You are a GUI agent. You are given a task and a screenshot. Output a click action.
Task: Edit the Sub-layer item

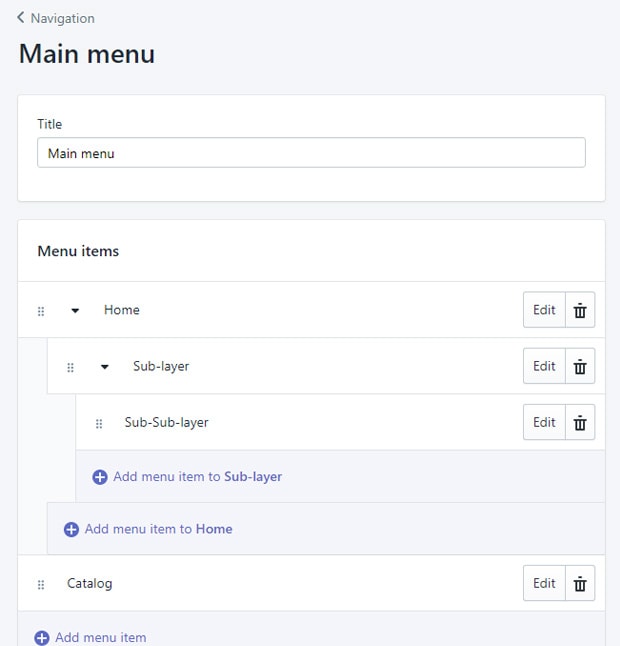click(x=544, y=366)
